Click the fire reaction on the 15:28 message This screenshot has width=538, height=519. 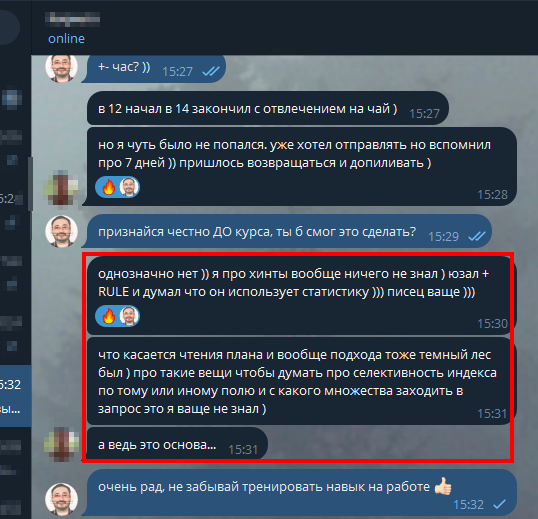(108, 187)
